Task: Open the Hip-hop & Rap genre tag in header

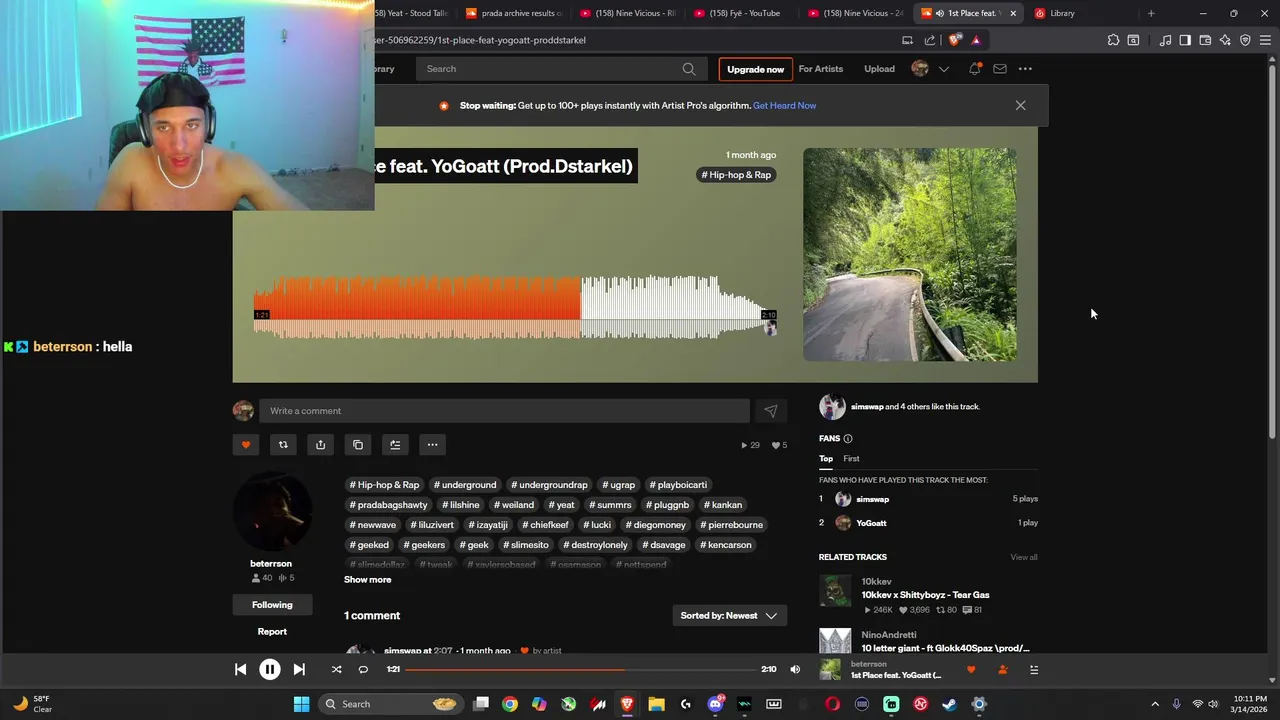Action: pyautogui.click(x=736, y=175)
